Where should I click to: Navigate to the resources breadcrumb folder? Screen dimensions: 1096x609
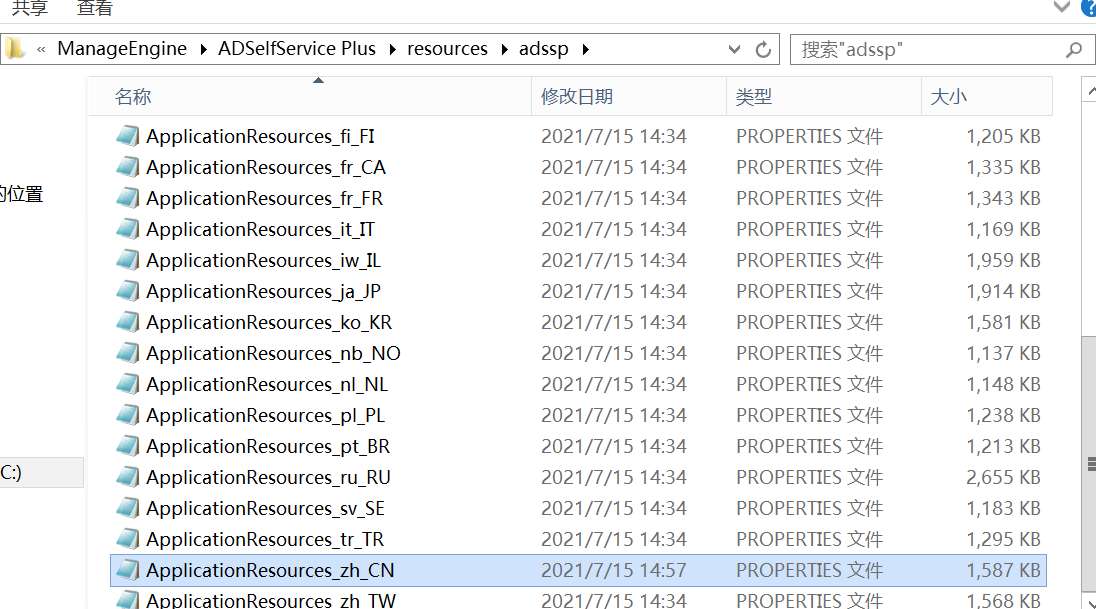[447, 49]
